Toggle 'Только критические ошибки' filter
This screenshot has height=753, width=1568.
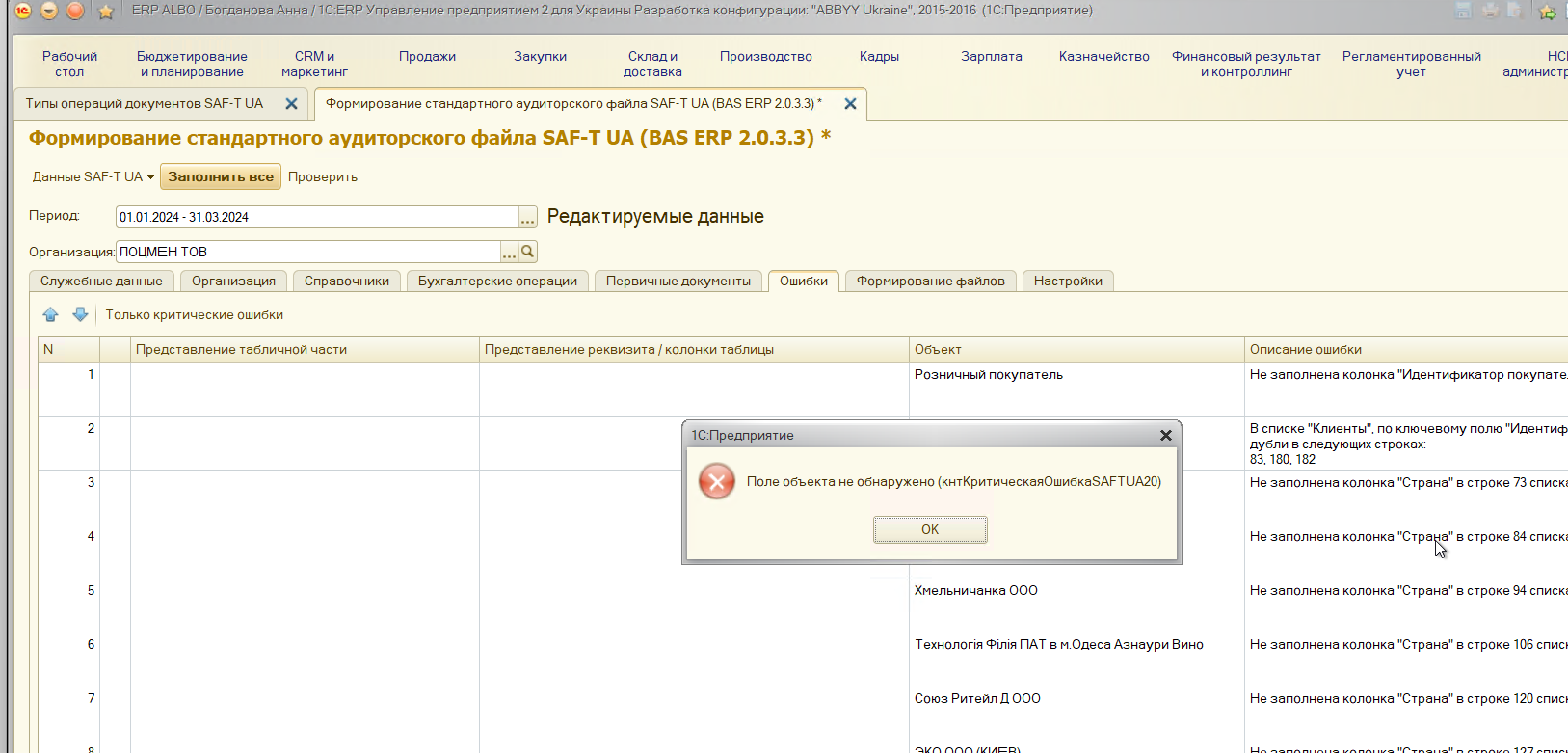(195, 314)
